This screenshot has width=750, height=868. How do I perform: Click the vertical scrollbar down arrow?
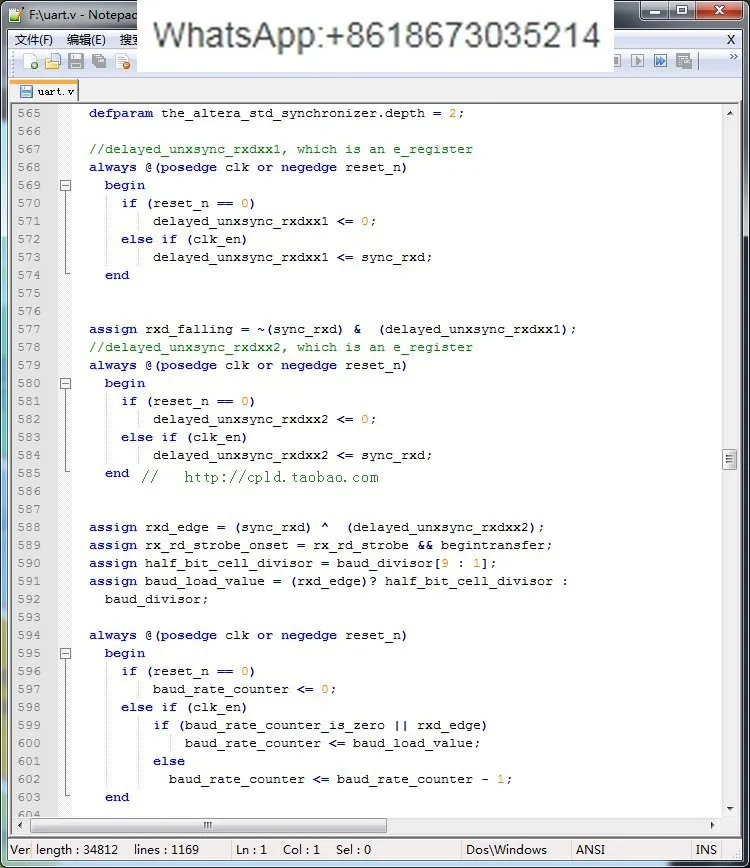point(730,809)
